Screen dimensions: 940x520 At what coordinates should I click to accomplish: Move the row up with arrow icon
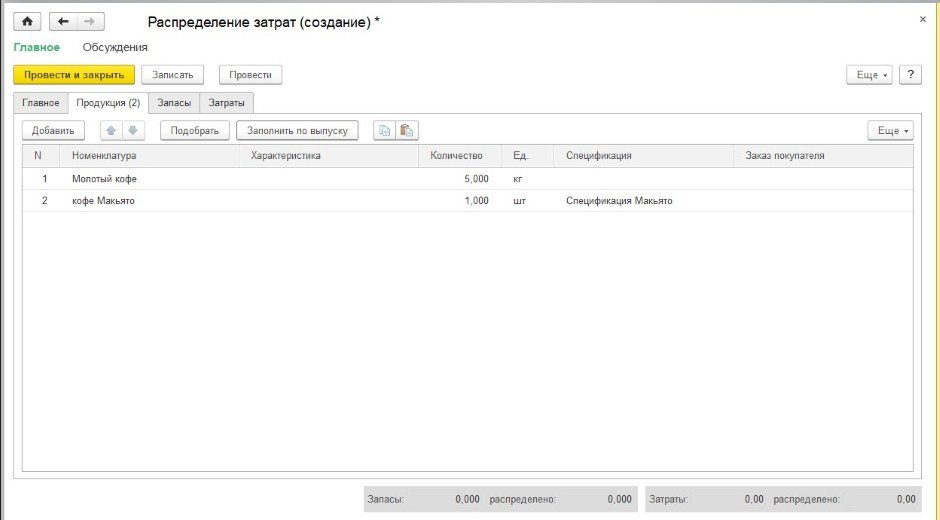111,131
